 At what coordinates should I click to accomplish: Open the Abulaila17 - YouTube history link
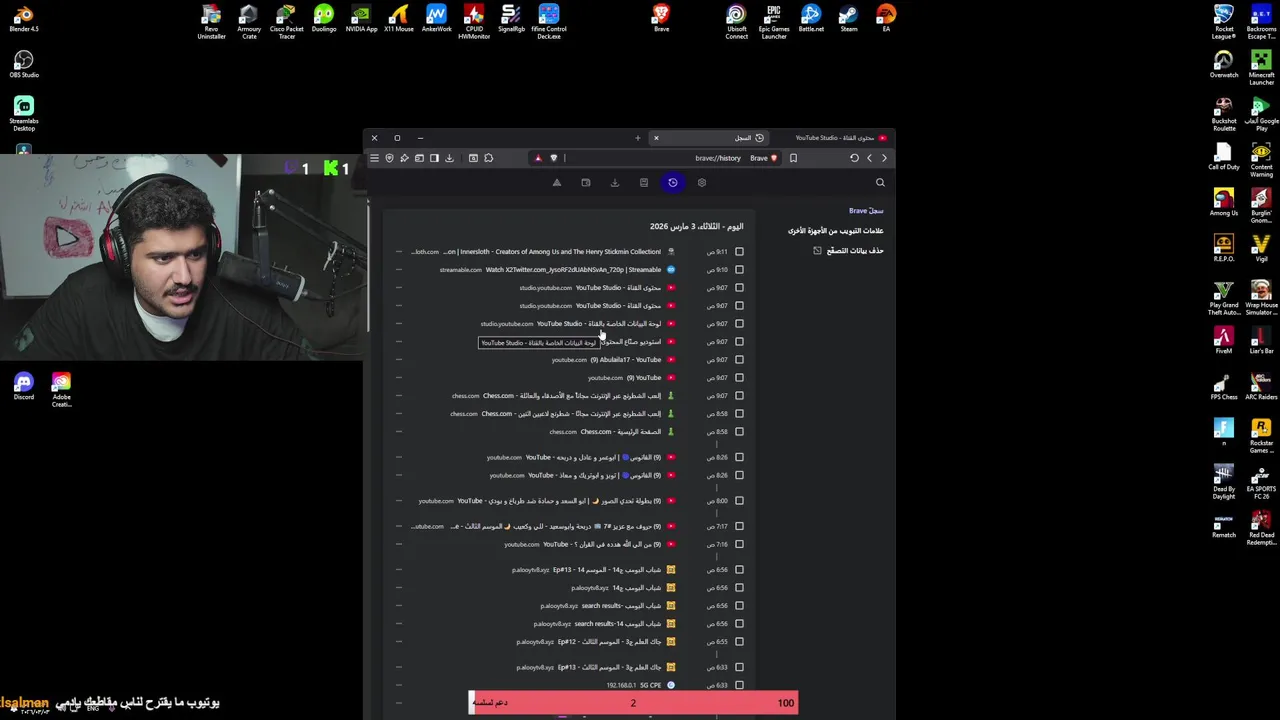click(625, 360)
